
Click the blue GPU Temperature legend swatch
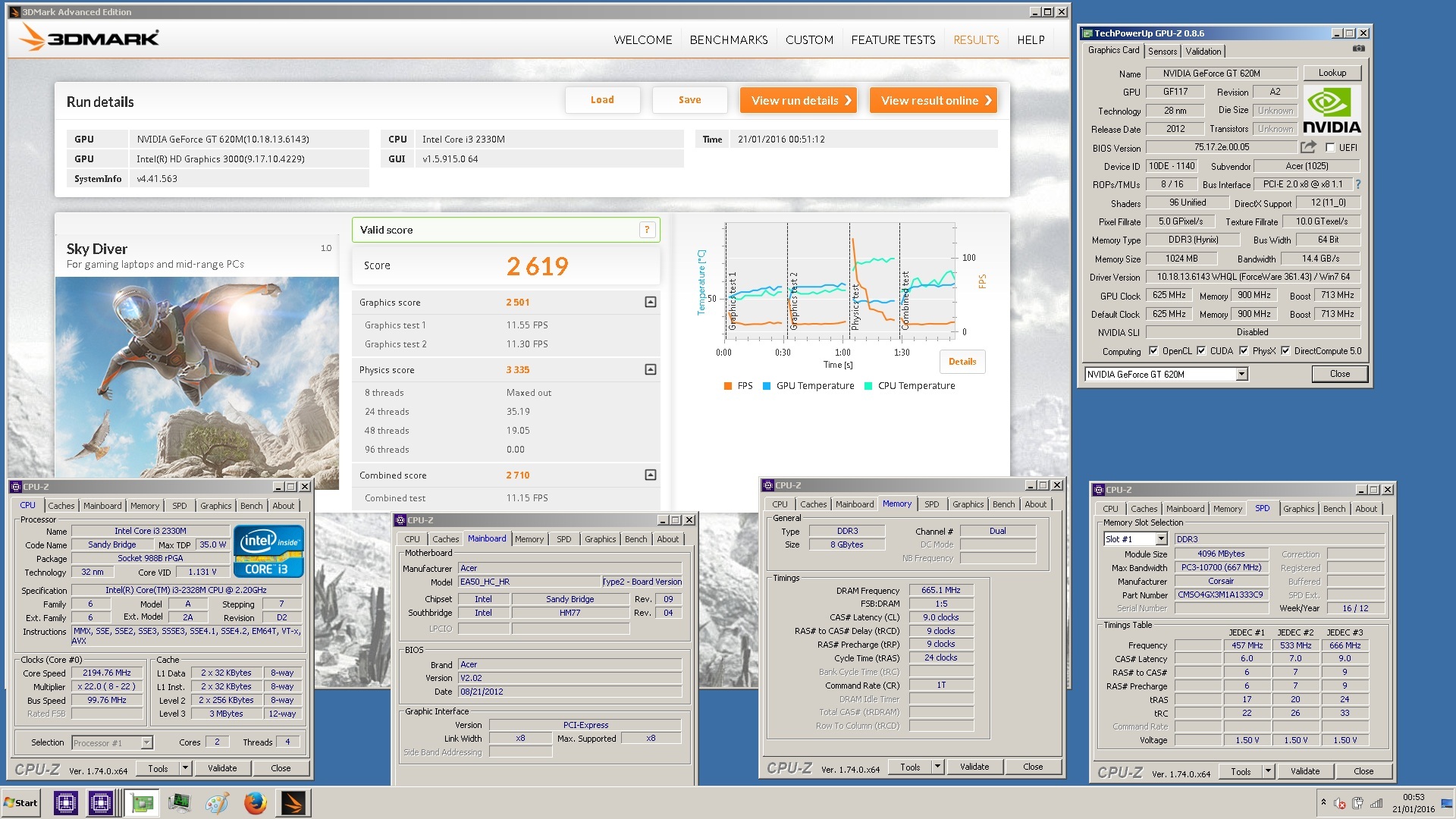coord(767,386)
